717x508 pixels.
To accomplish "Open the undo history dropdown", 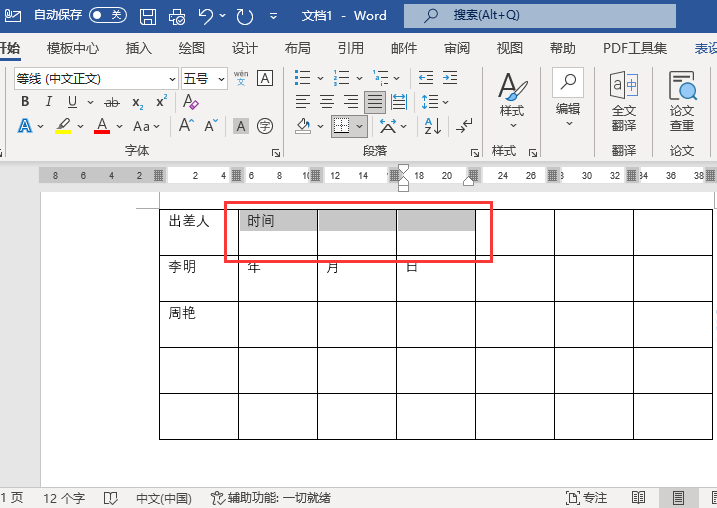I will (x=223, y=16).
